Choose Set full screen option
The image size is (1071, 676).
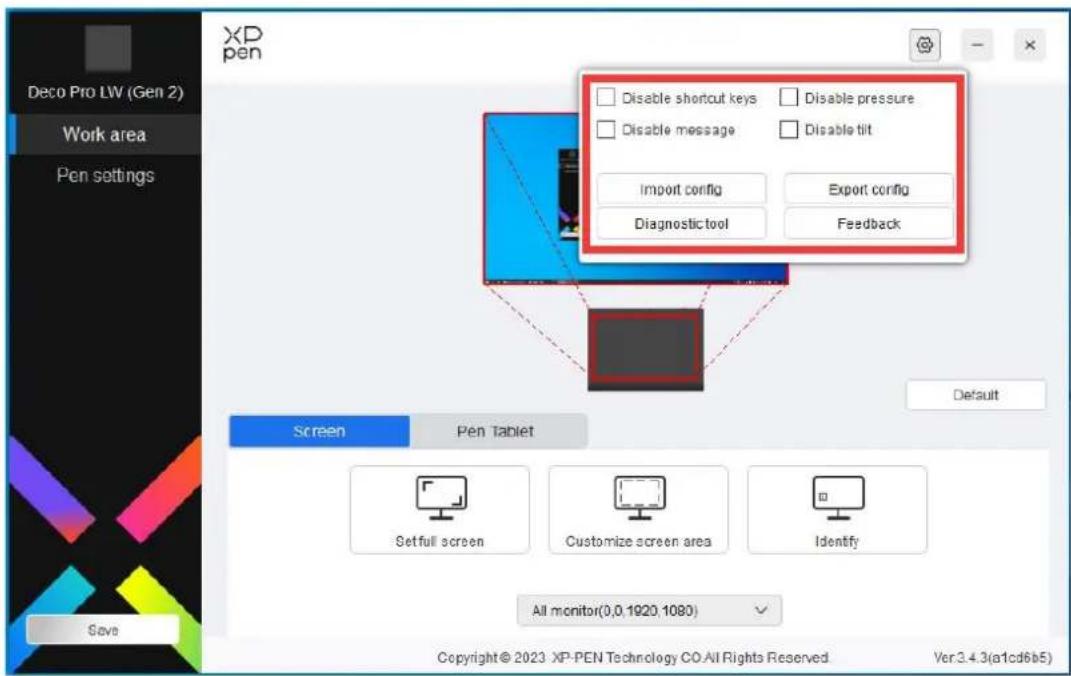[439, 509]
